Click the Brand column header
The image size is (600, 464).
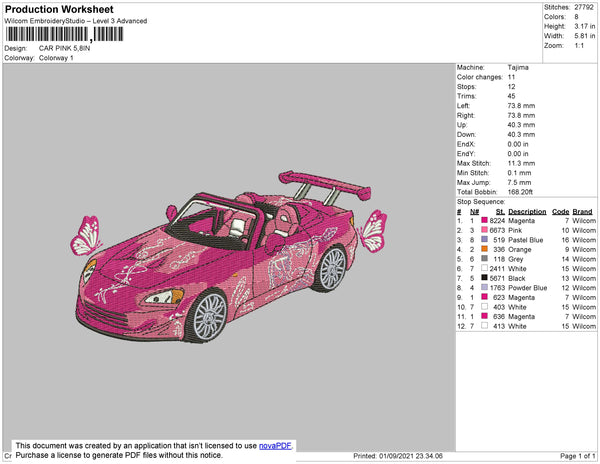pos(583,211)
